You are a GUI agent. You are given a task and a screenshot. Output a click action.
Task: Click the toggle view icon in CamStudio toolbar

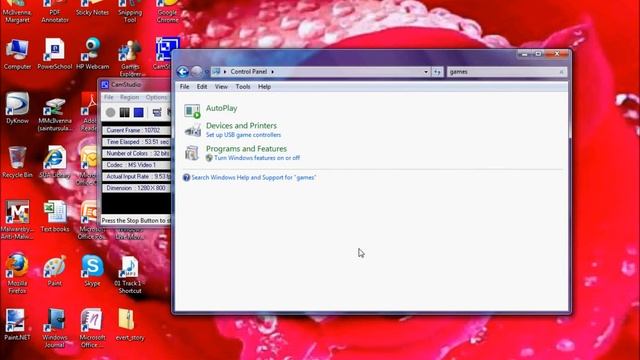pos(157,112)
